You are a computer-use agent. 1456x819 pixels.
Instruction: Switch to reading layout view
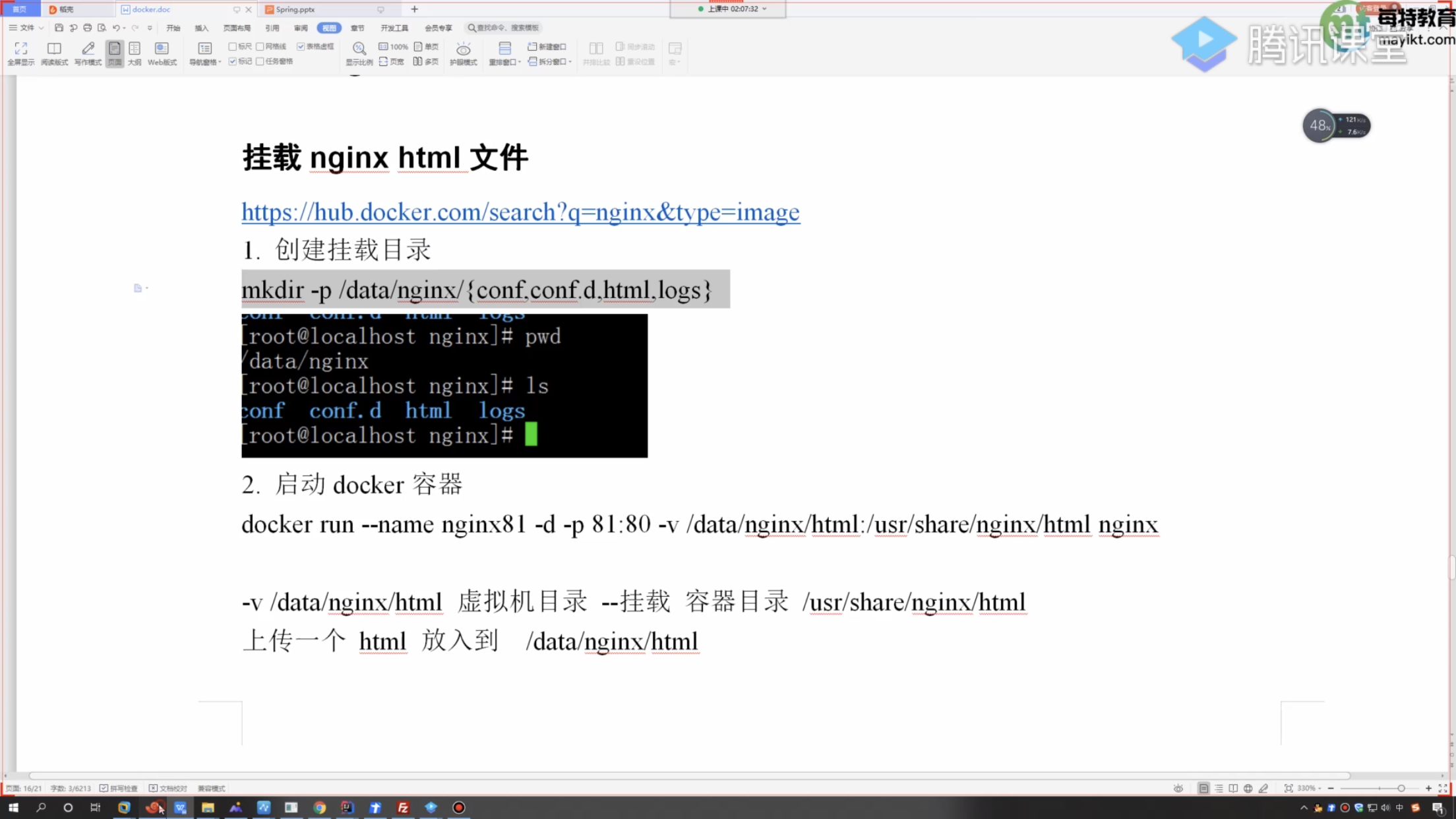[x=54, y=53]
